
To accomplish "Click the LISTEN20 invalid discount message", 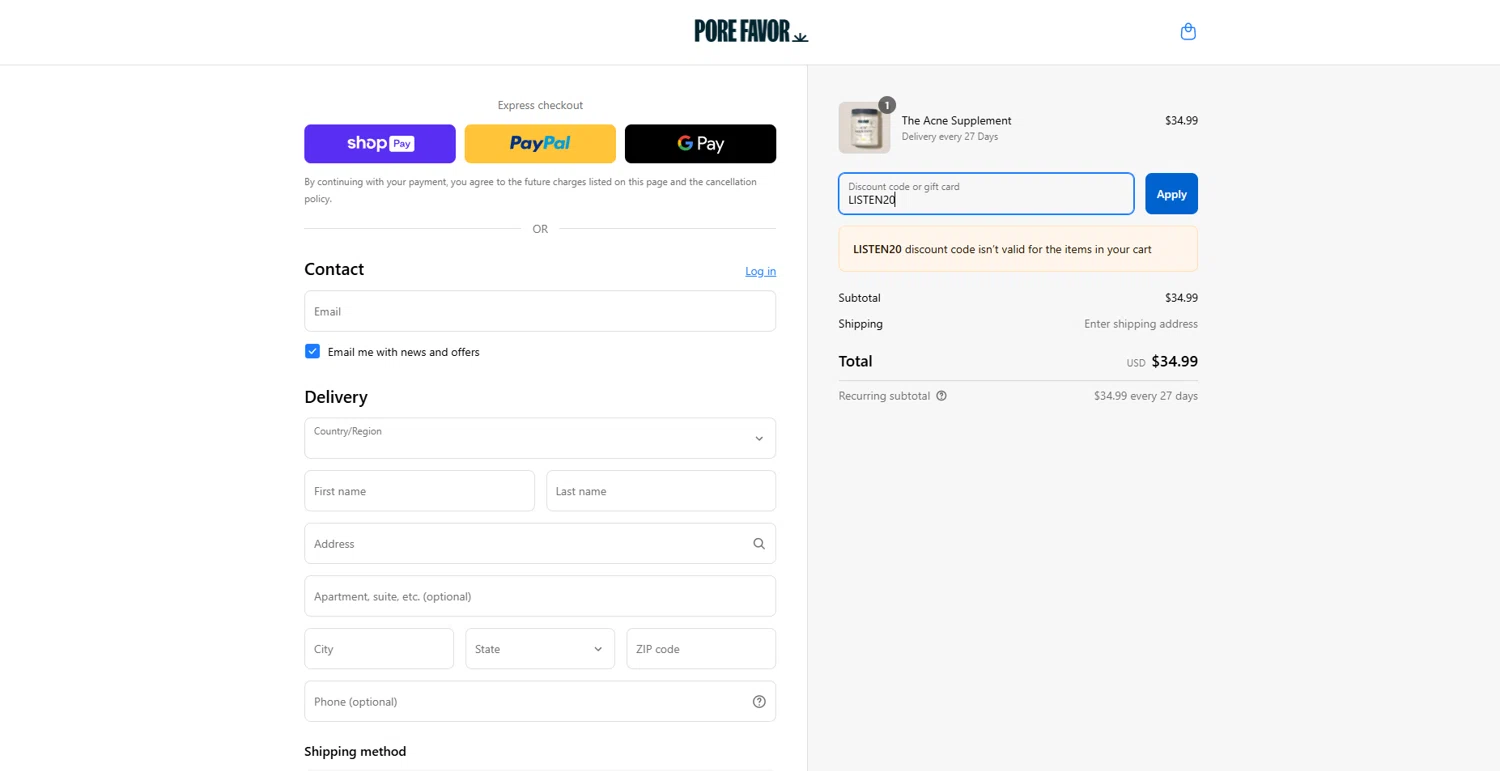I will coord(1018,249).
